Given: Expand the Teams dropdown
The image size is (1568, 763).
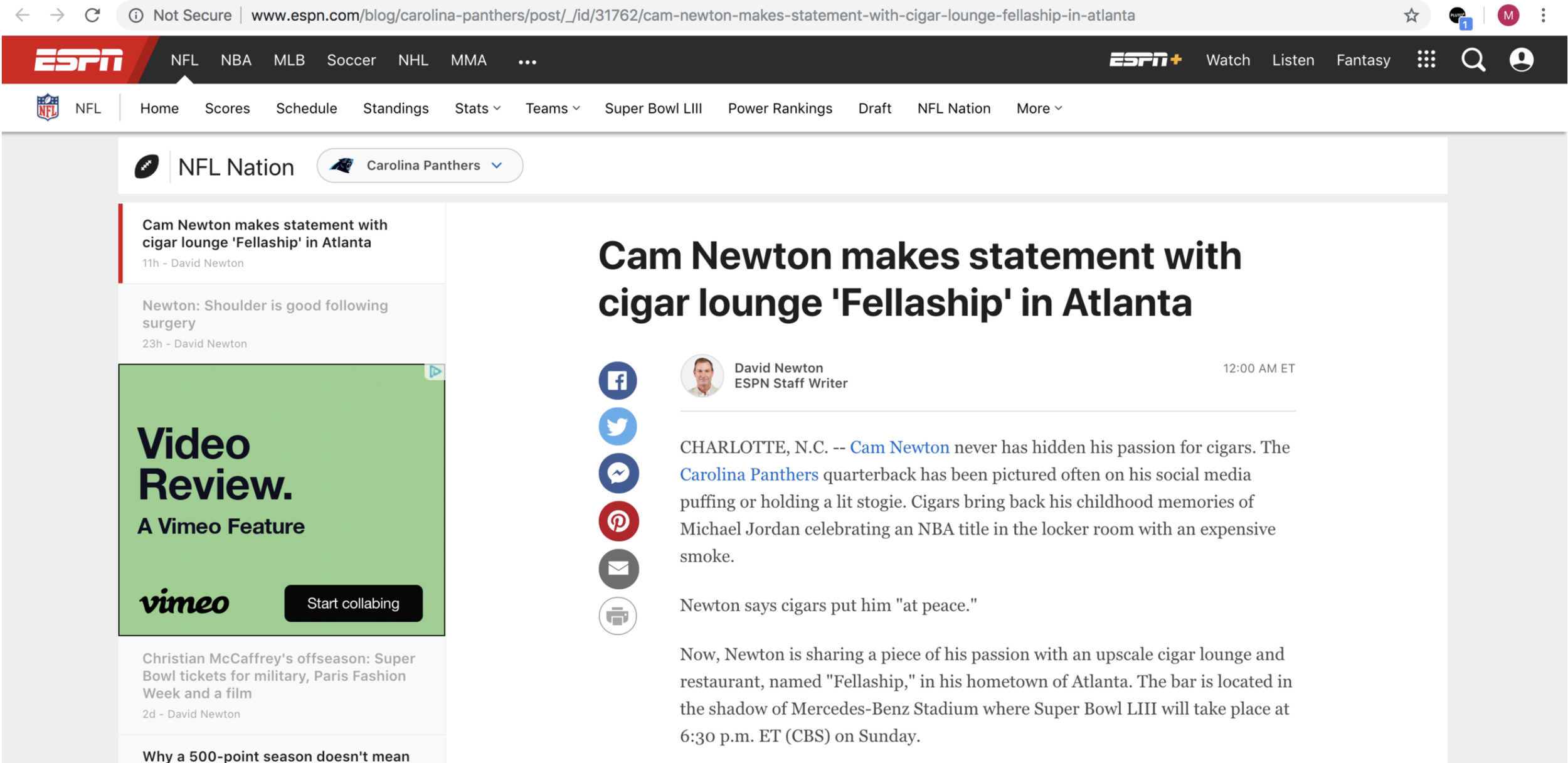Looking at the screenshot, I should point(553,109).
